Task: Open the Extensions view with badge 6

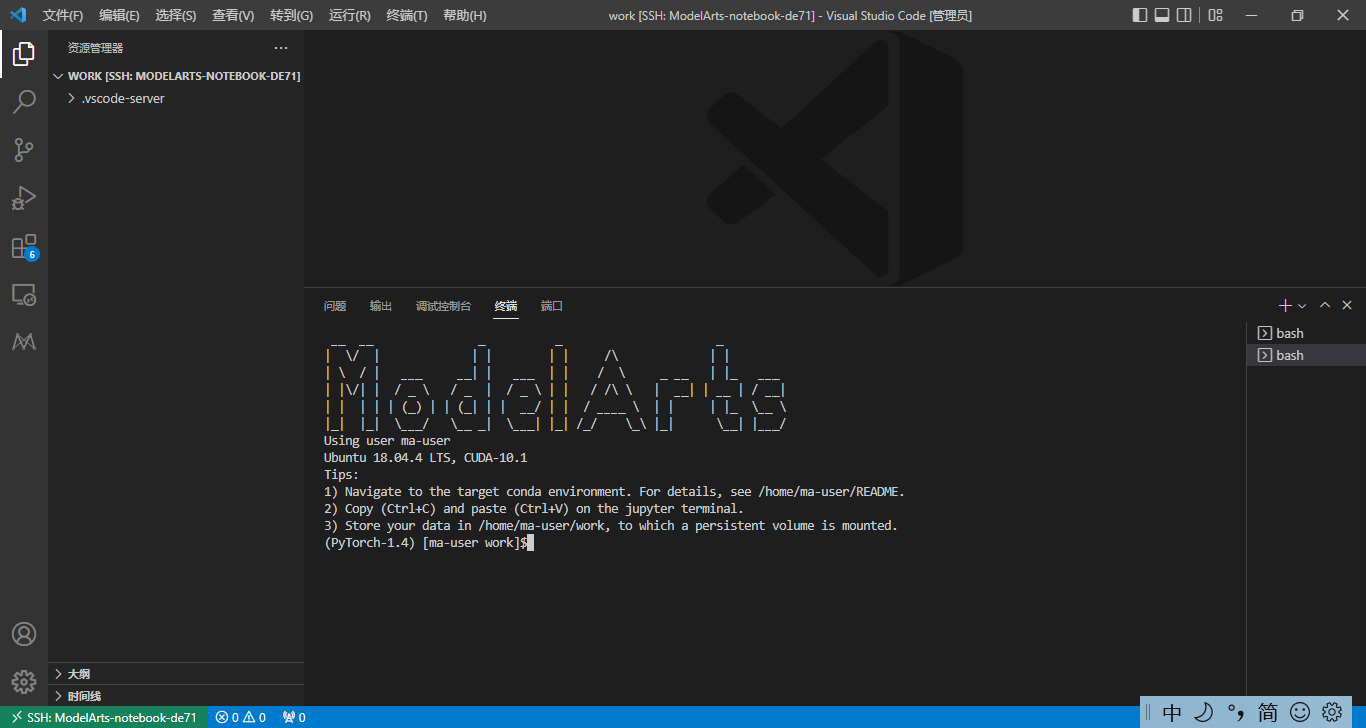Action: pyautogui.click(x=24, y=246)
